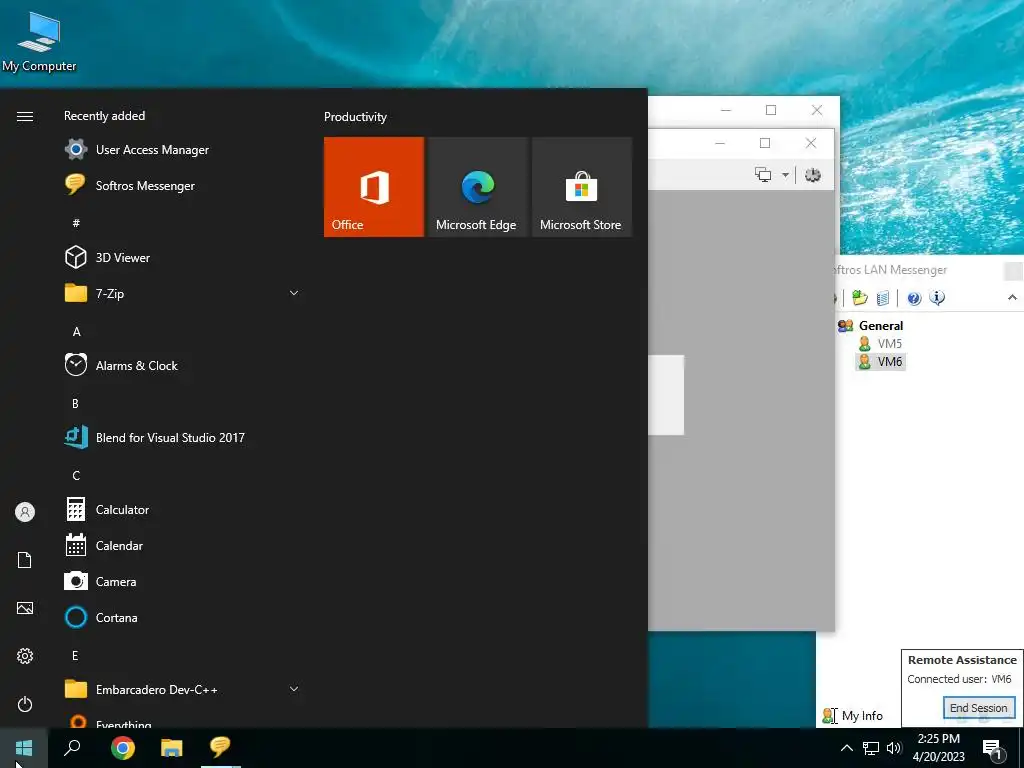Open My Computer desktop shortcut
The width and height of the screenshot is (1024, 768).
coord(39,41)
